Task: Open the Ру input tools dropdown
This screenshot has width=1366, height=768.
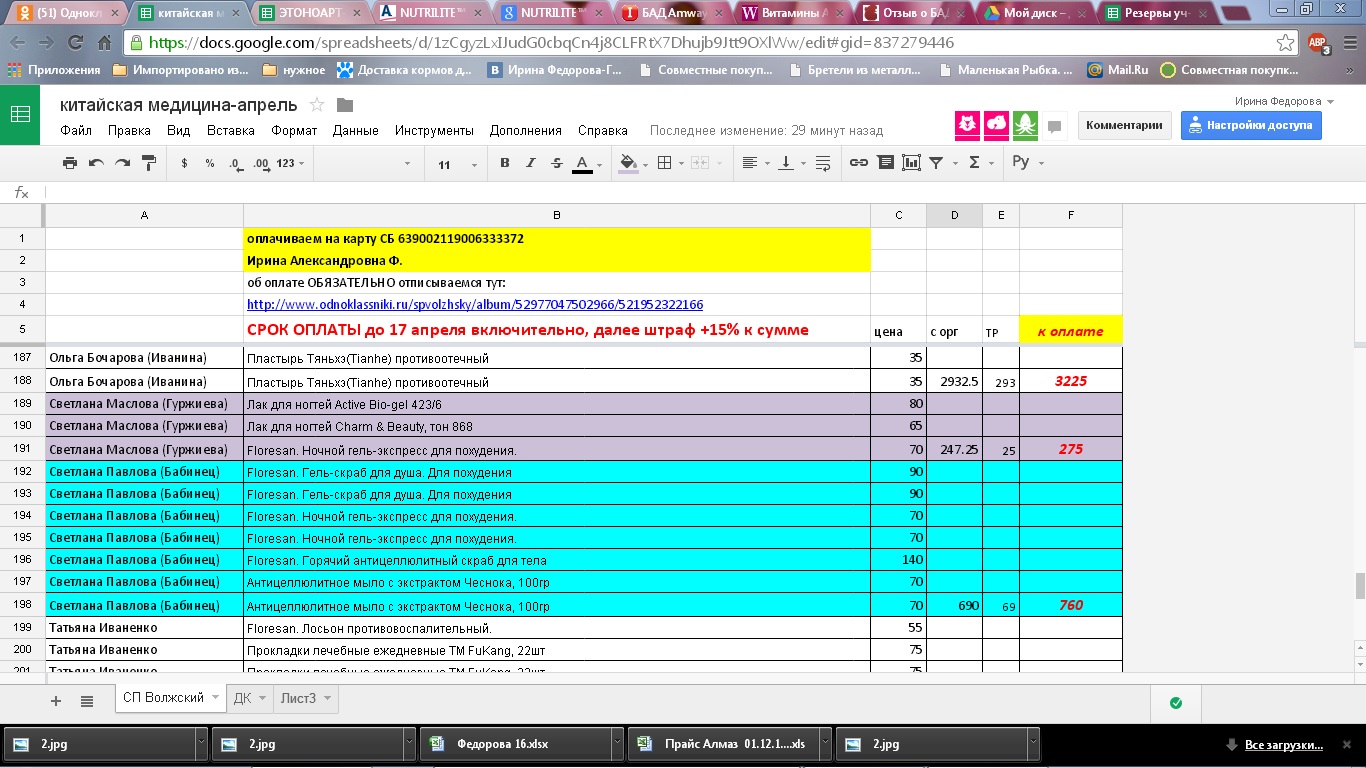Action: pos(1028,163)
